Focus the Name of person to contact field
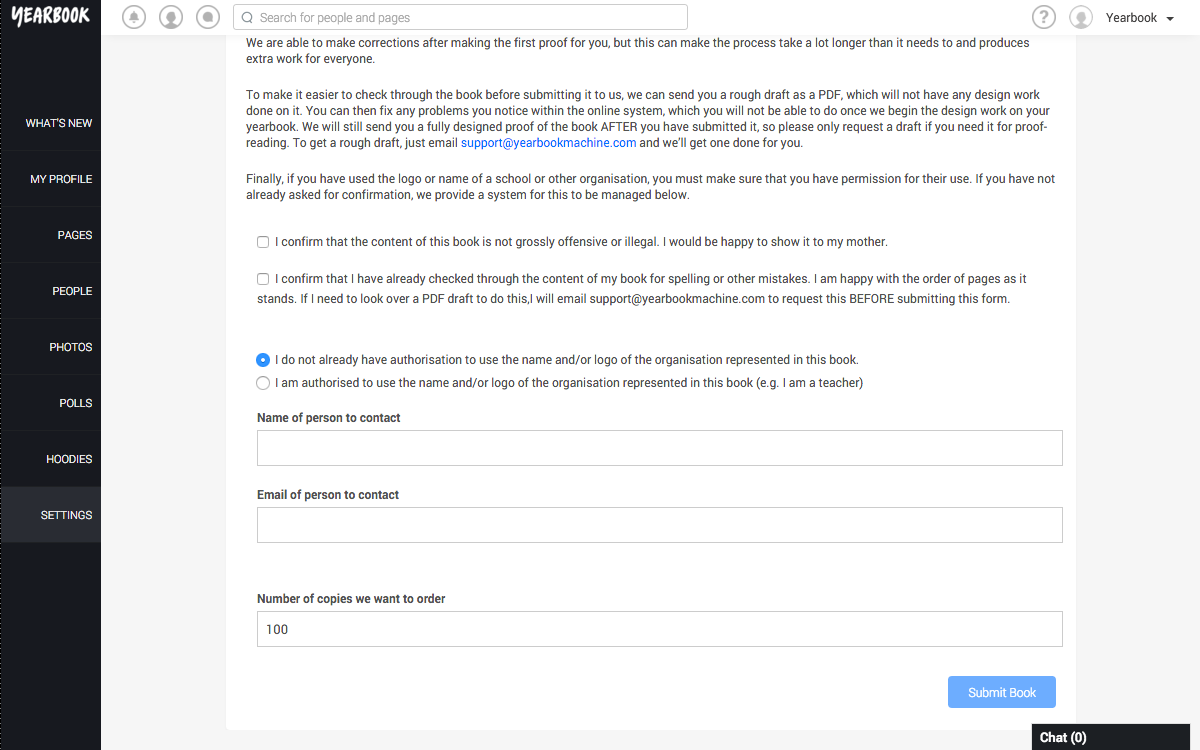 click(660, 448)
